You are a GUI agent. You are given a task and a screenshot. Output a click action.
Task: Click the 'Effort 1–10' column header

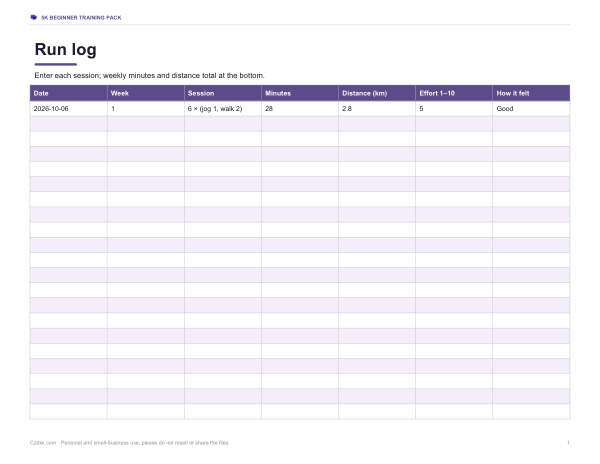(x=454, y=93)
